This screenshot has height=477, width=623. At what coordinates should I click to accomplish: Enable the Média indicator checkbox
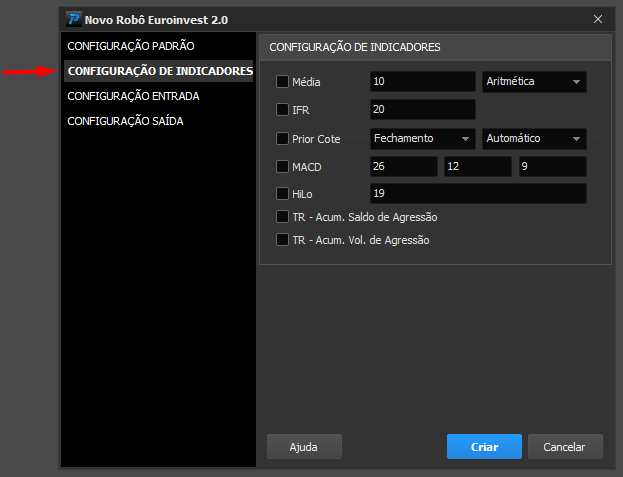click(282, 82)
